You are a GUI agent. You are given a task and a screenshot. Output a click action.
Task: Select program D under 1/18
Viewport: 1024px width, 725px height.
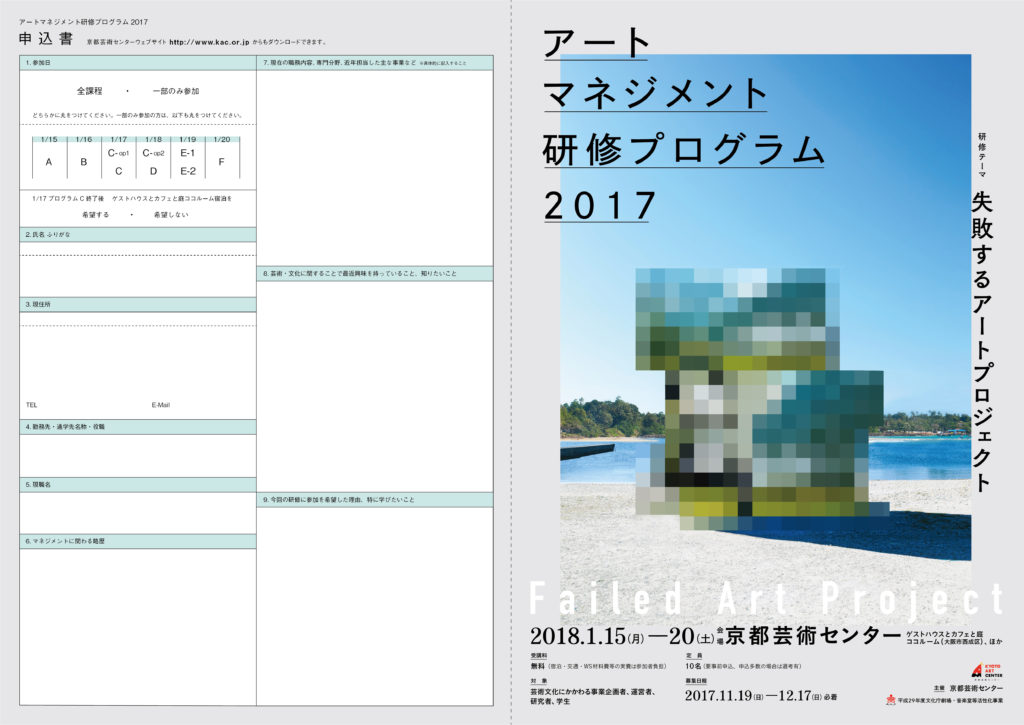(x=153, y=171)
